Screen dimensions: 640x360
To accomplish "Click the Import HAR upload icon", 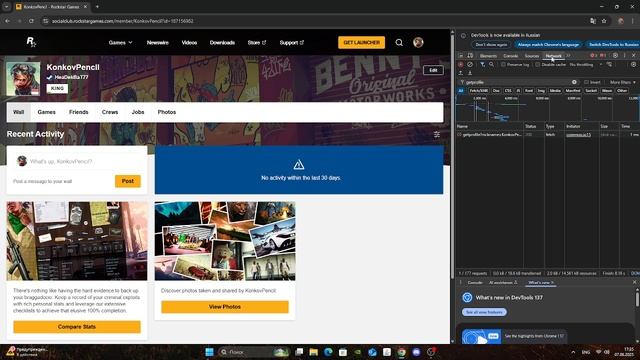I will tap(461, 73).
